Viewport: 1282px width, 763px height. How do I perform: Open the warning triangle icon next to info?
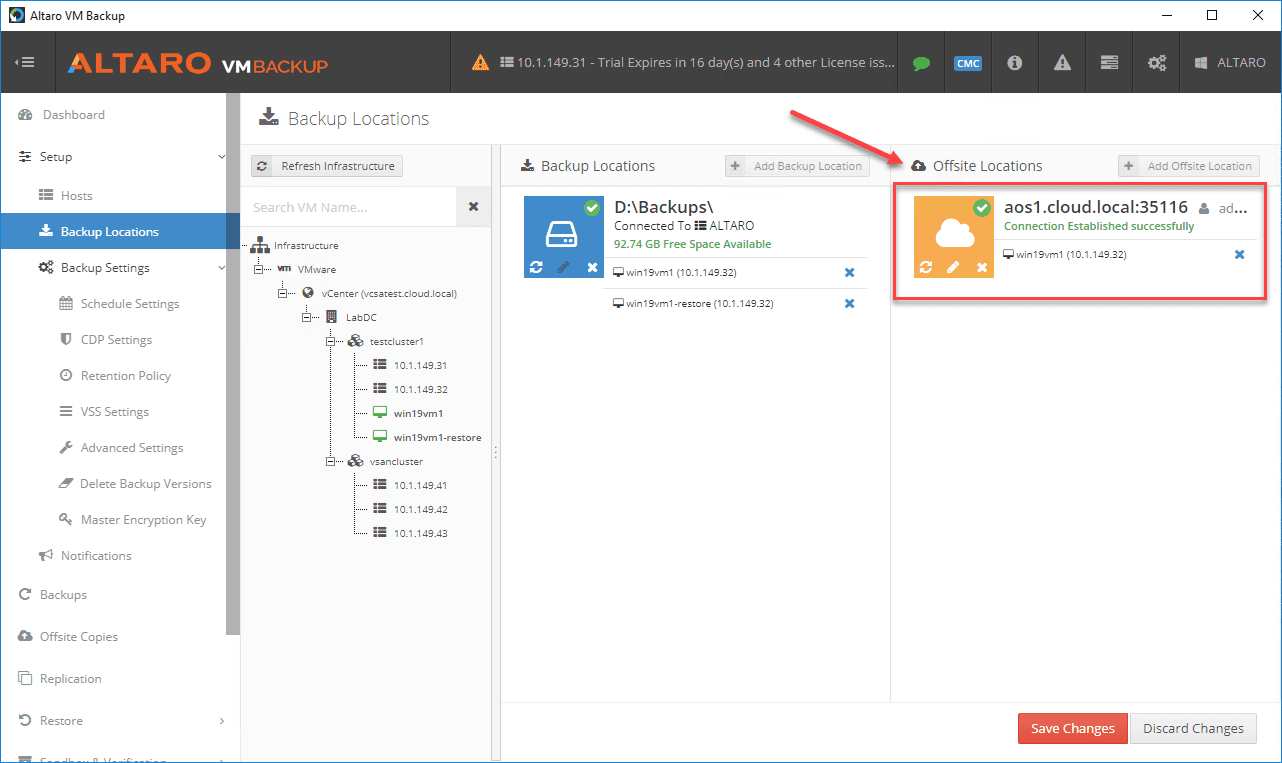[1062, 63]
